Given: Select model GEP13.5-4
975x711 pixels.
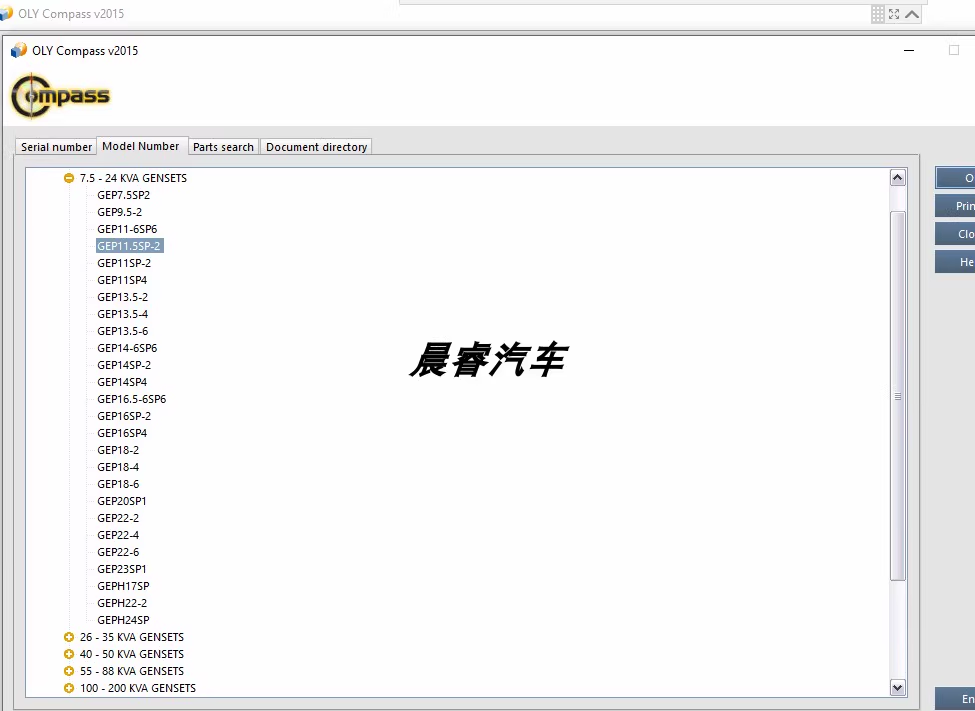Looking at the screenshot, I should tap(122, 314).
